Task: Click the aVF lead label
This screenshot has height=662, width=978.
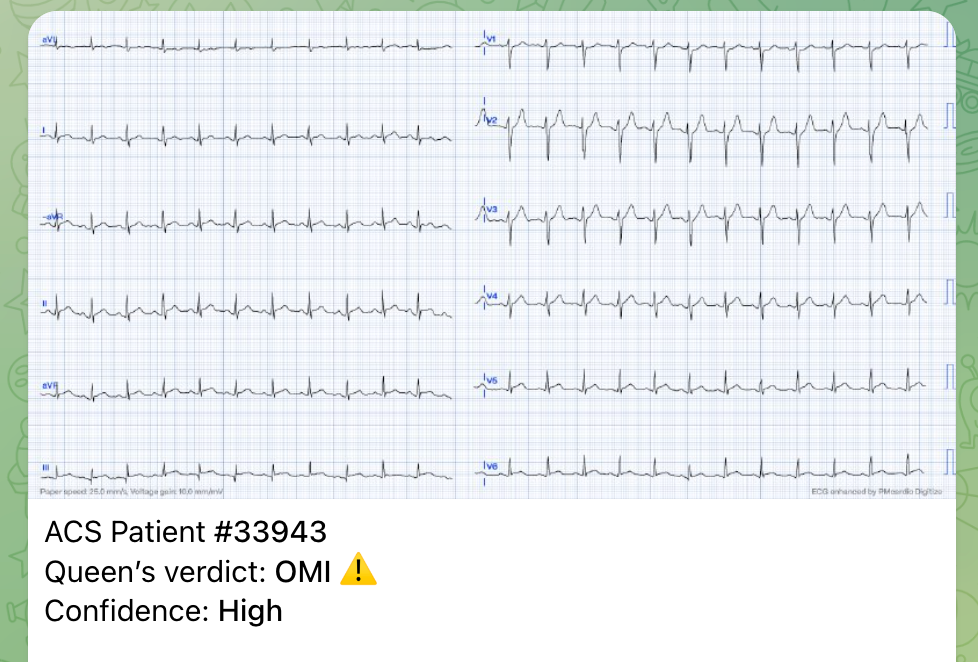Action: [x=49, y=386]
